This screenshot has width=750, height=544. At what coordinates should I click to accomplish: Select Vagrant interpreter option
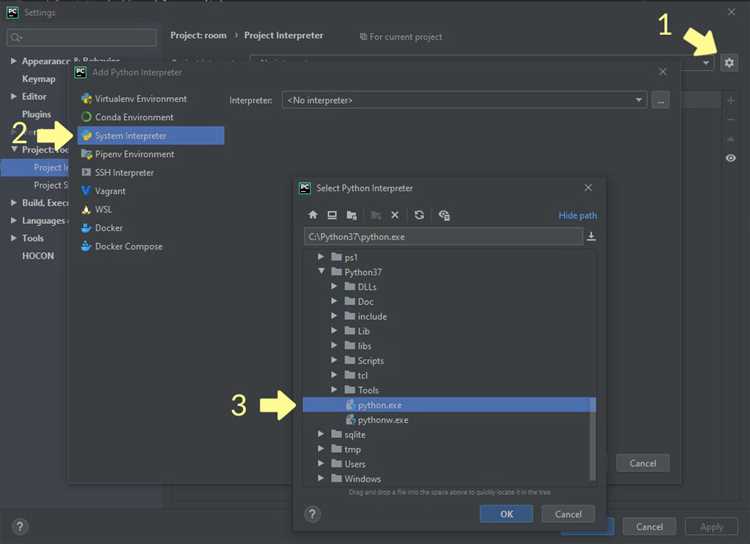tap(151, 191)
